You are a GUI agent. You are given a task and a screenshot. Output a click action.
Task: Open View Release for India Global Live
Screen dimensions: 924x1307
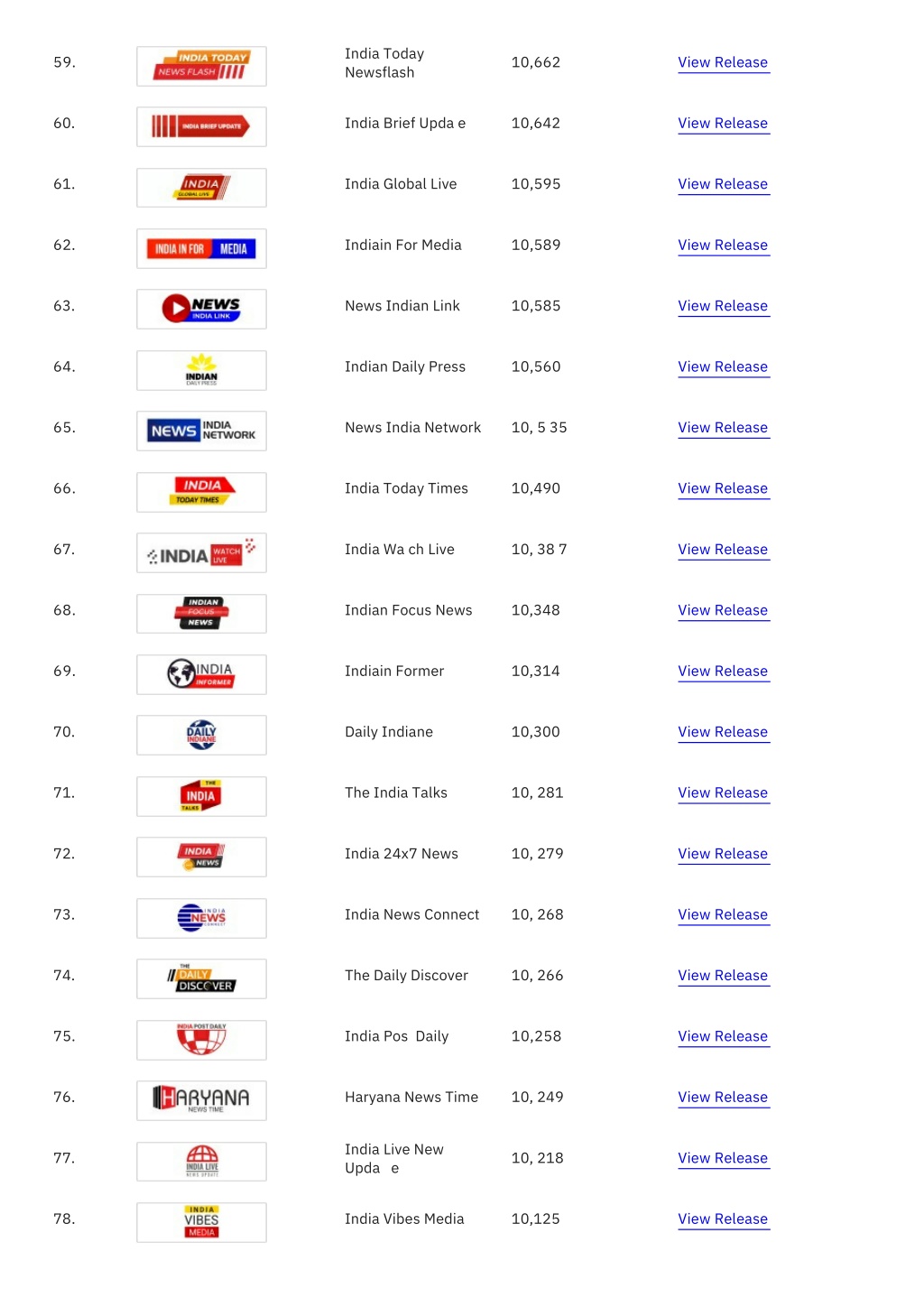coord(723,184)
